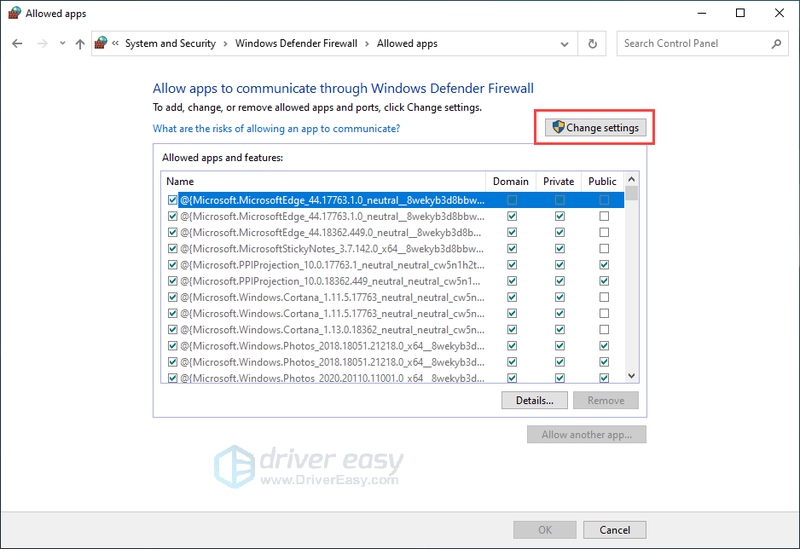
Task: Click the Allowed apps title bar icon
Action: coord(14,13)
